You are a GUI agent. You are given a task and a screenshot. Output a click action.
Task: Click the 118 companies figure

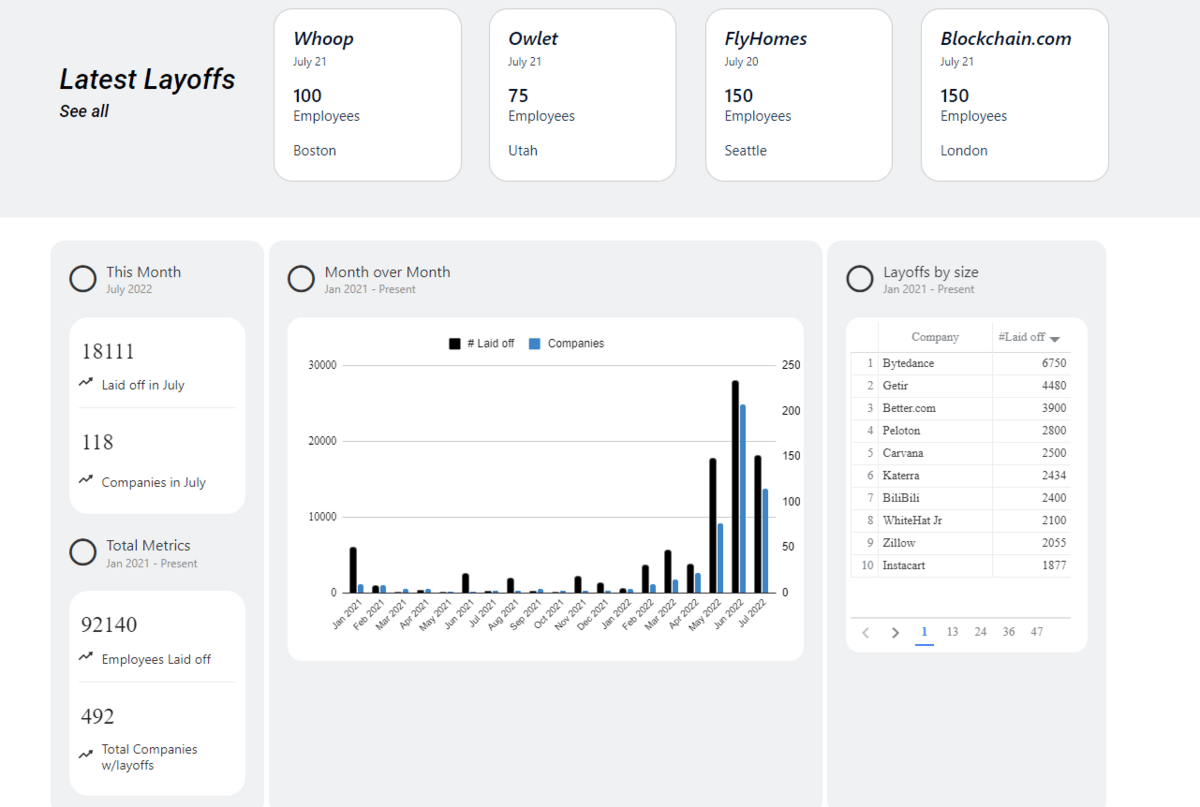pos(97,442)
